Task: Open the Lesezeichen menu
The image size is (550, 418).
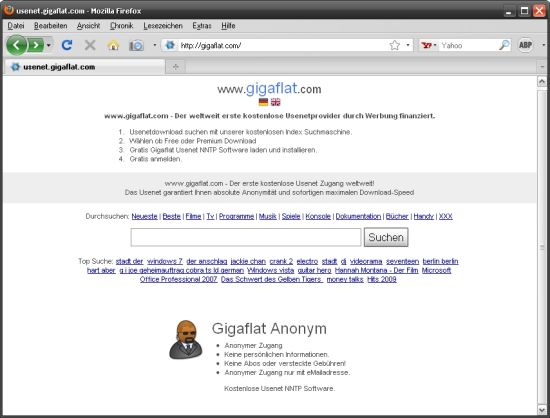Action: point(163,26)
